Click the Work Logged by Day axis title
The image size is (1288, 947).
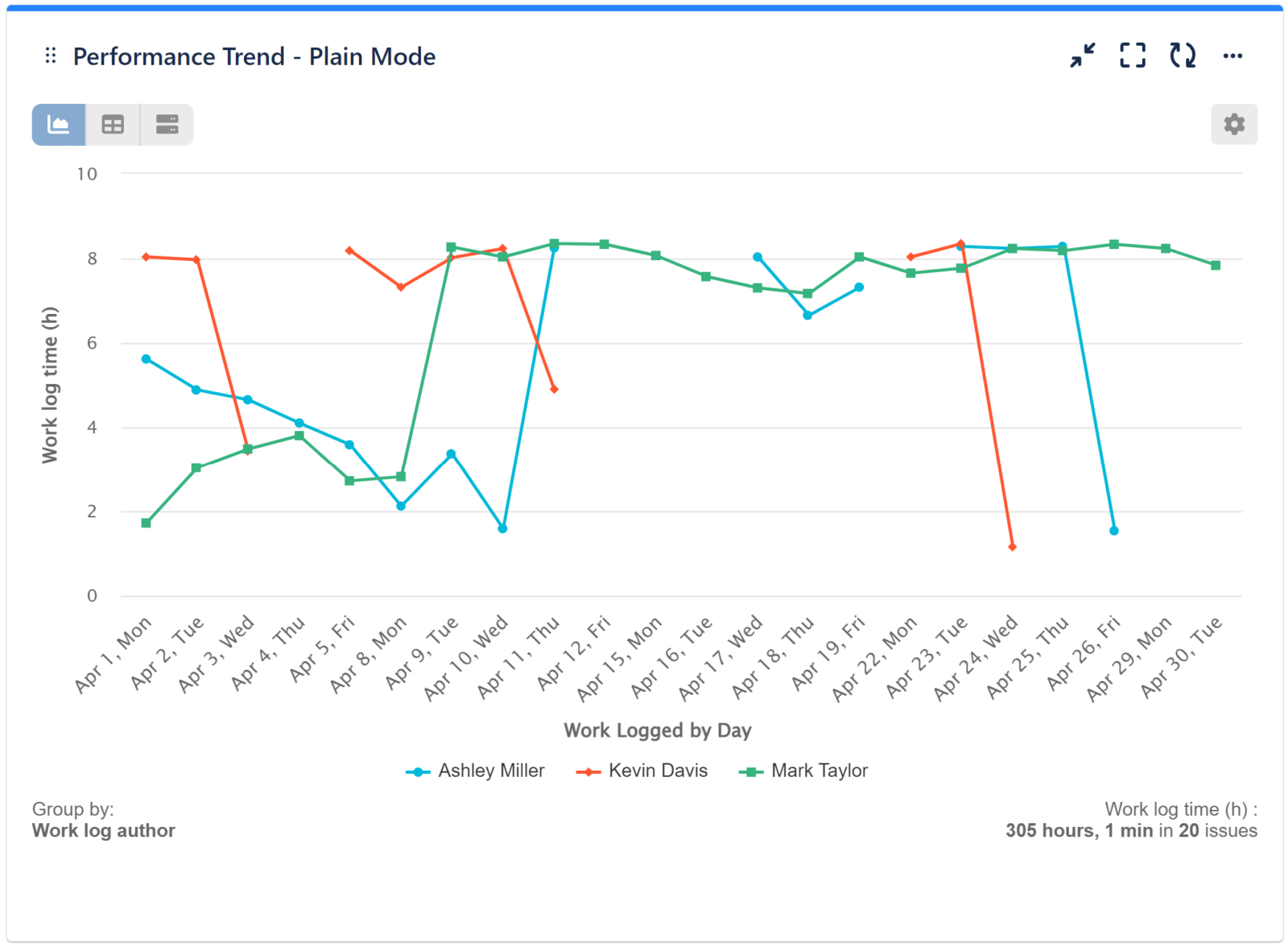[x=658, y=730]
